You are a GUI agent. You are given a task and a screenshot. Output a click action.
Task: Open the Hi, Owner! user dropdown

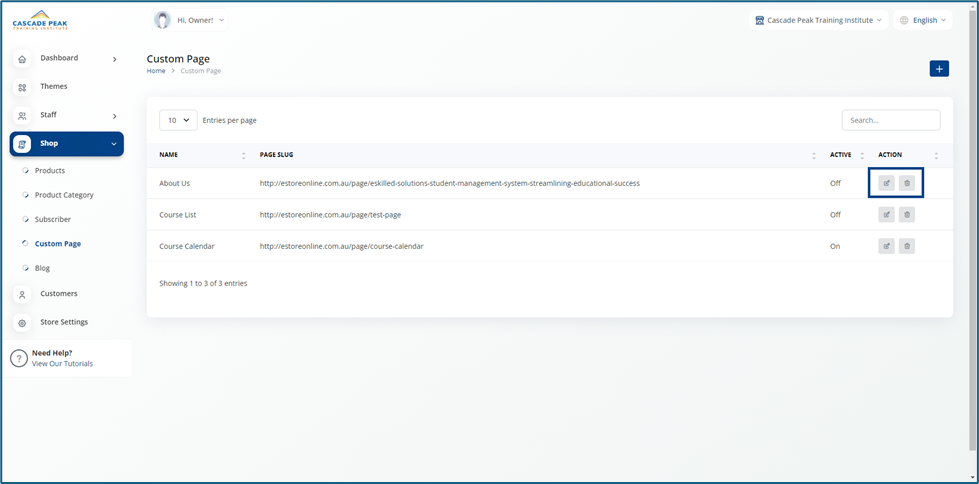[x=190, y=20]
